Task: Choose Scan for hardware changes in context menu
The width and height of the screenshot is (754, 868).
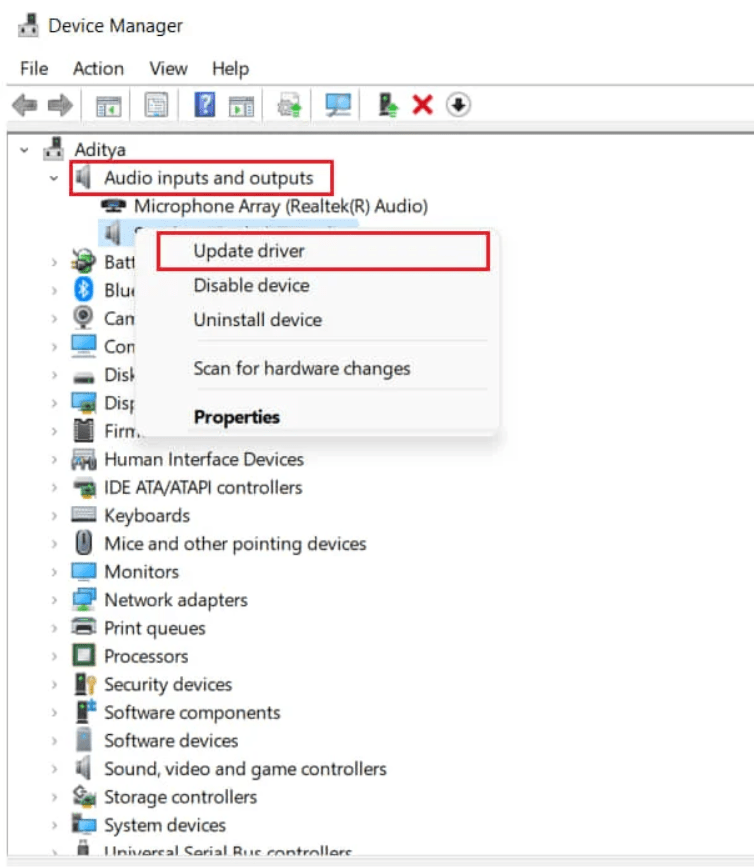Action: 323,369
